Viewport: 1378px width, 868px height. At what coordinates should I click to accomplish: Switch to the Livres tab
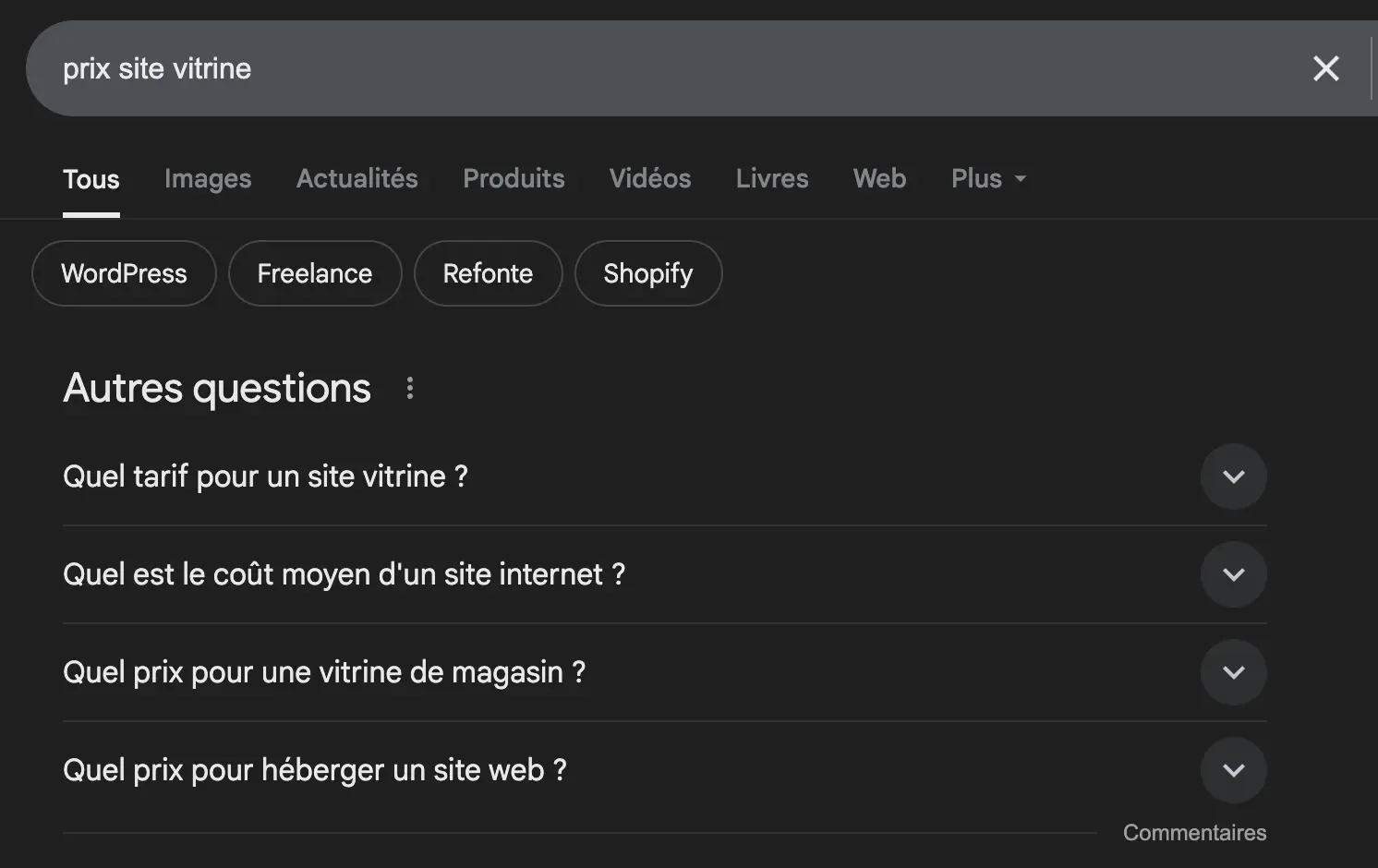[x=771, y=178]
